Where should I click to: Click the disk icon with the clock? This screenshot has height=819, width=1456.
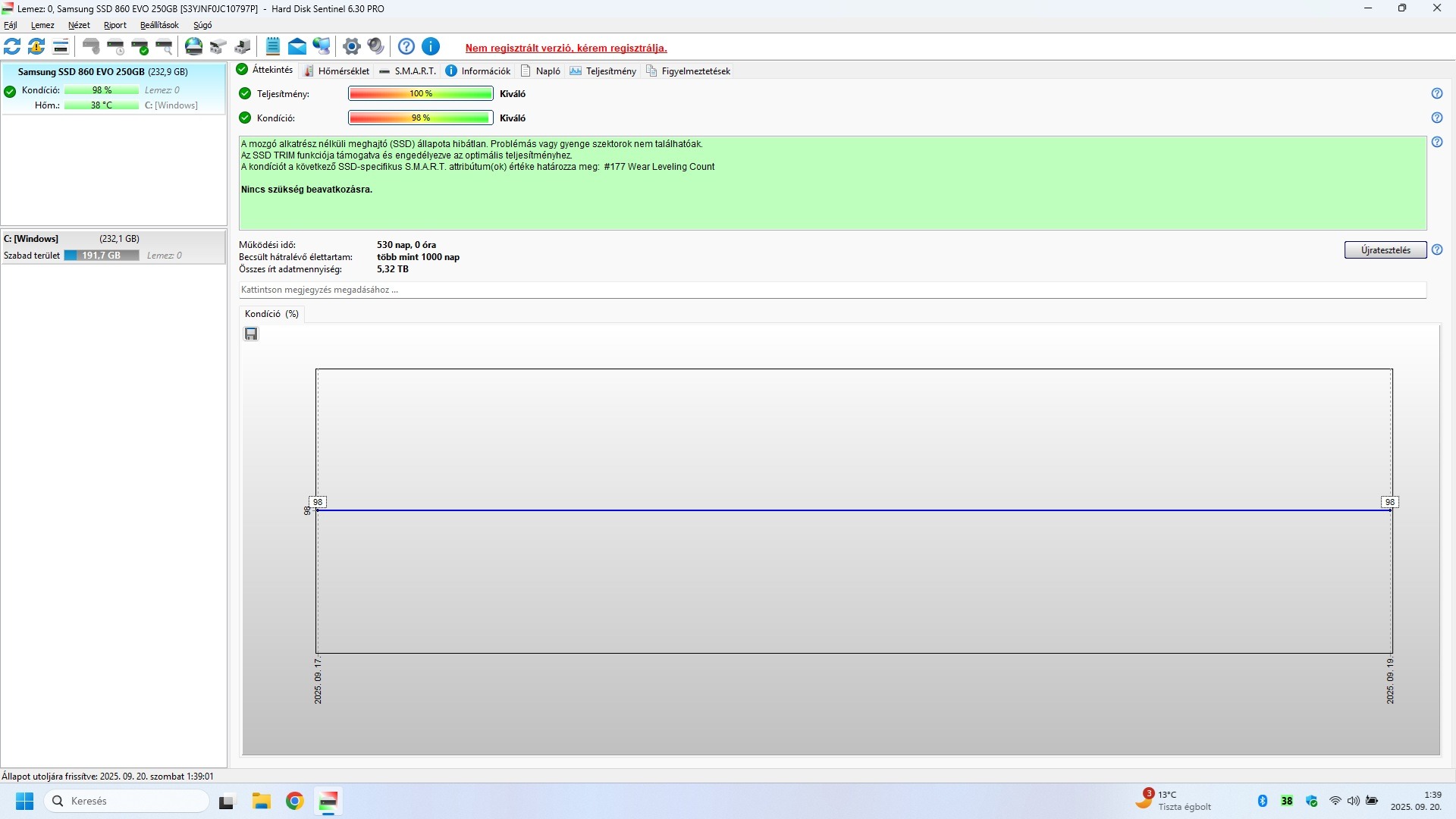(115, 47)
